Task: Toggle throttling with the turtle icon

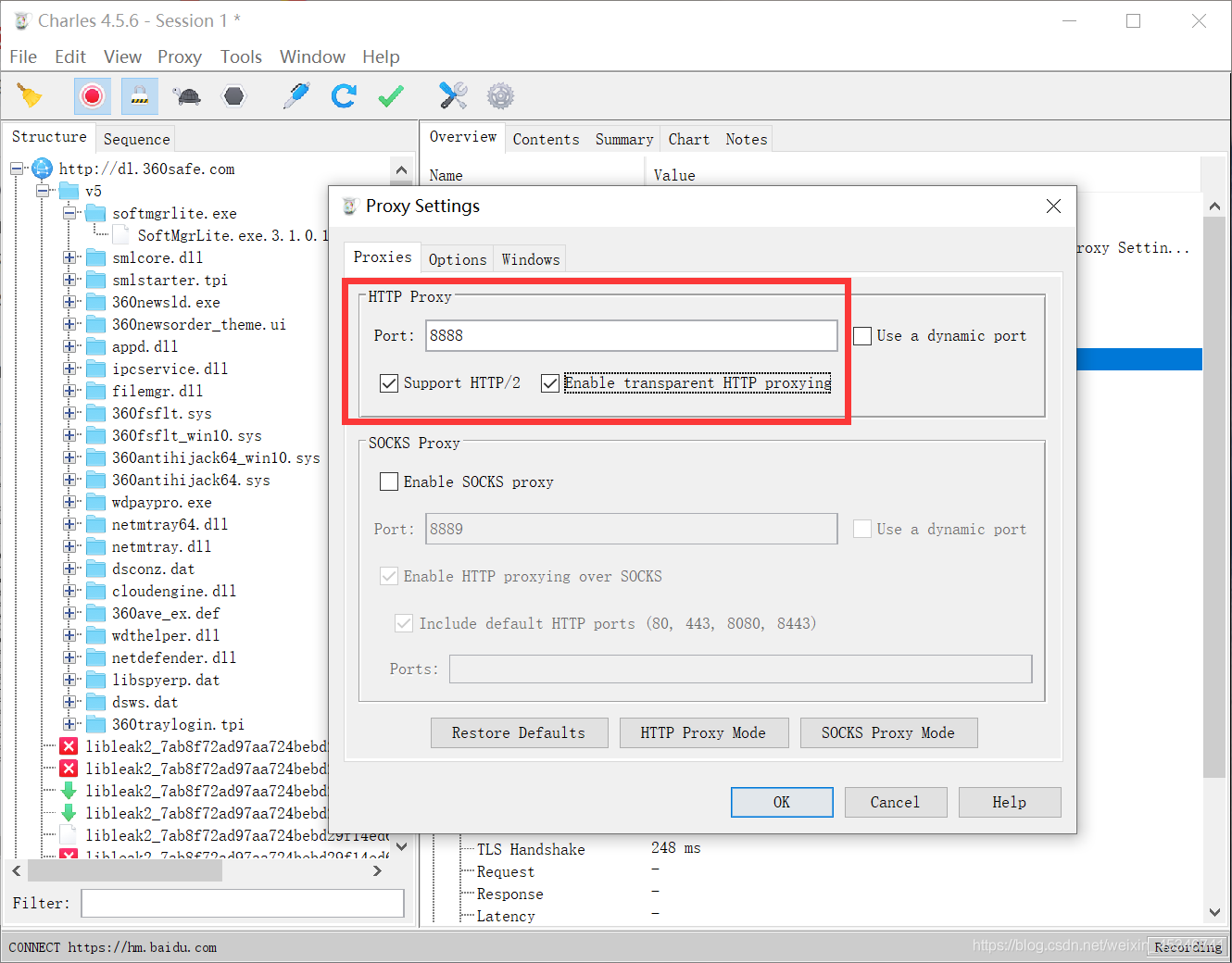Action: click(x=187, y=95)
